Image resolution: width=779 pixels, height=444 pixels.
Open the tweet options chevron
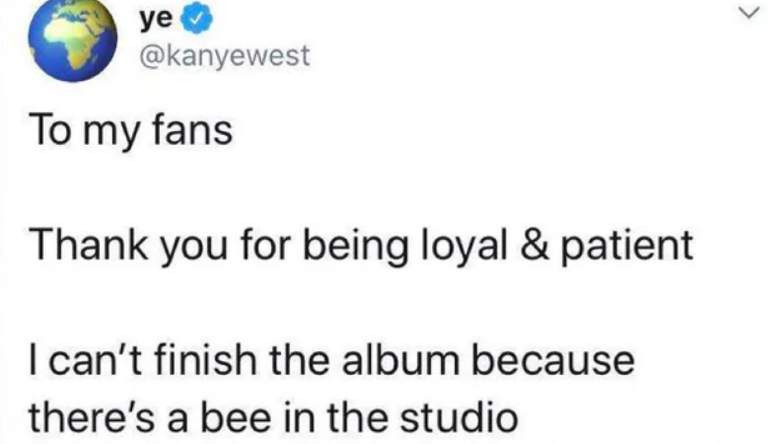[749, 12]
